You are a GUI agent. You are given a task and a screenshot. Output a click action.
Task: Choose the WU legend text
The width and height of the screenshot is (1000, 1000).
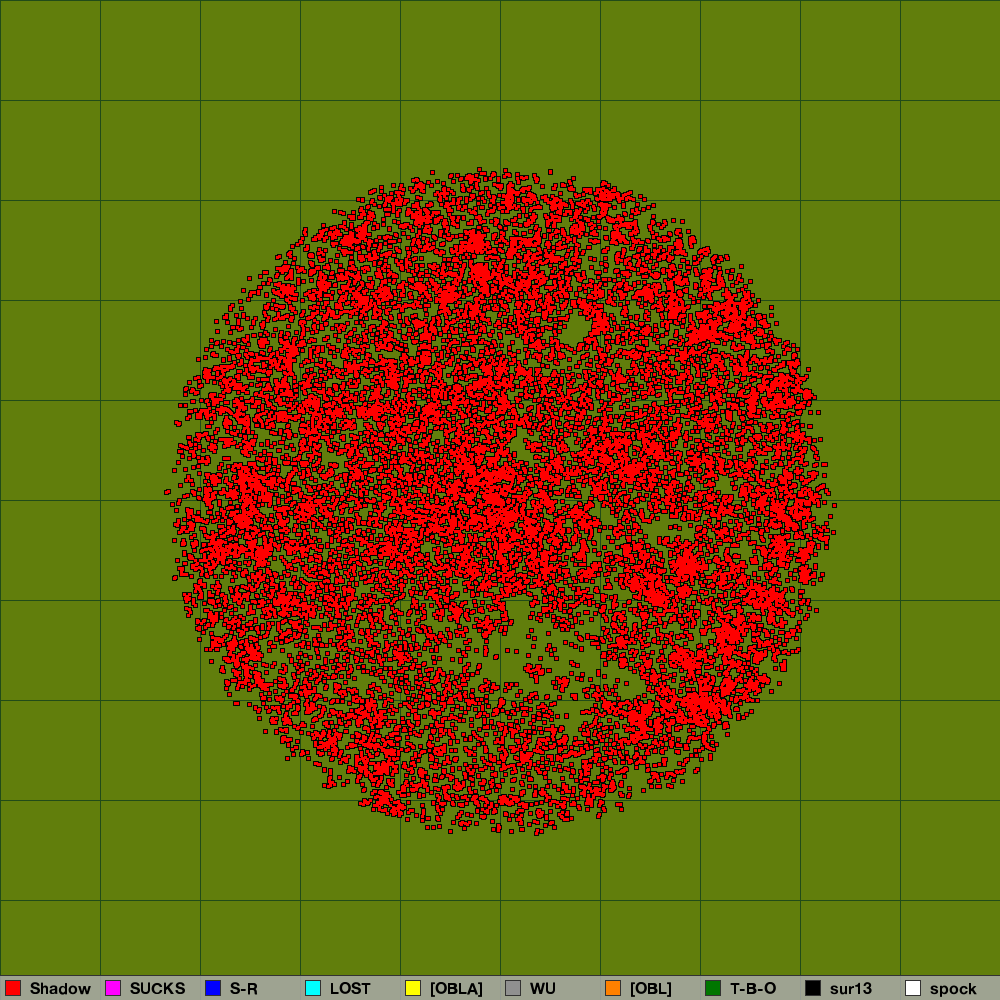click(x=543, y=989)
